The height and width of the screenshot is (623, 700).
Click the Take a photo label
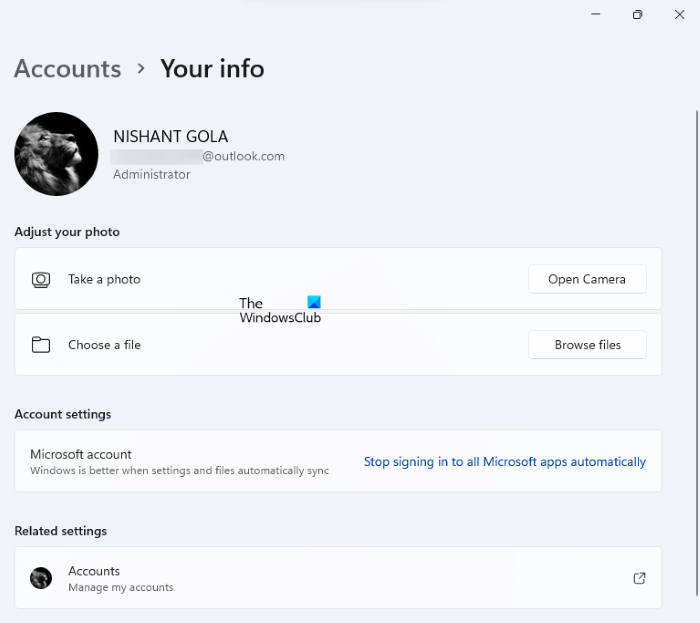[x=104, y=280]
